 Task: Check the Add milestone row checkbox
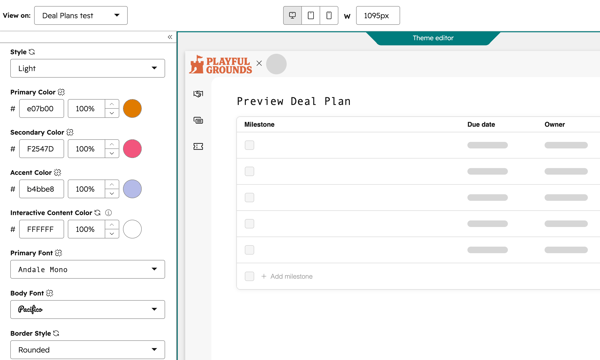tap(249, 276)
